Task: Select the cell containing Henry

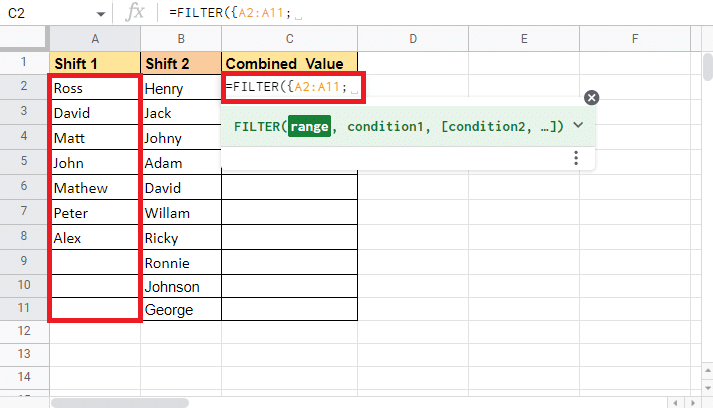Action: tap(182, 88)
